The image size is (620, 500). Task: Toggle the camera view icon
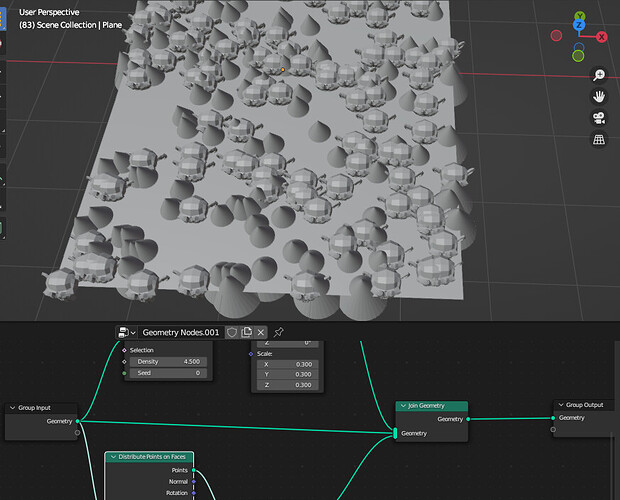coord(599,118)
